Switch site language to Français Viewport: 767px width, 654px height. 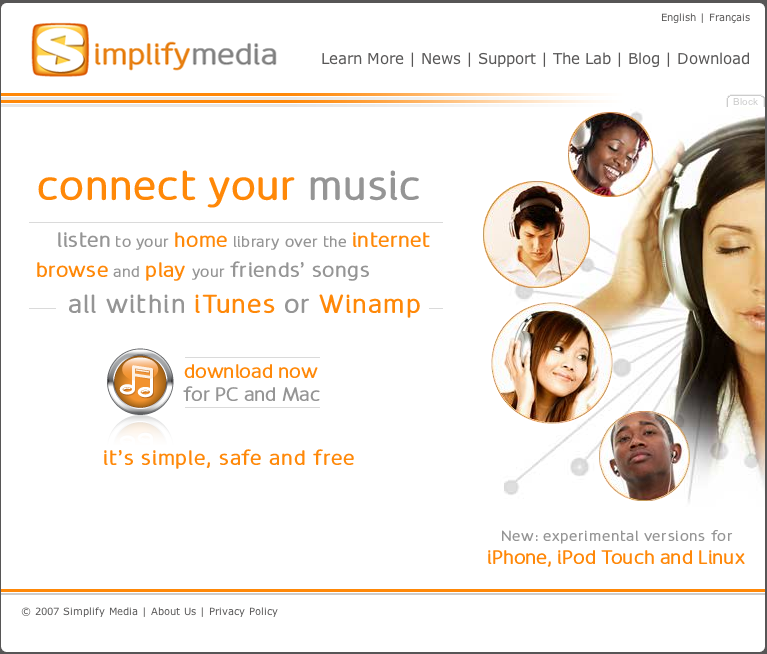click(x=729, y=18)
